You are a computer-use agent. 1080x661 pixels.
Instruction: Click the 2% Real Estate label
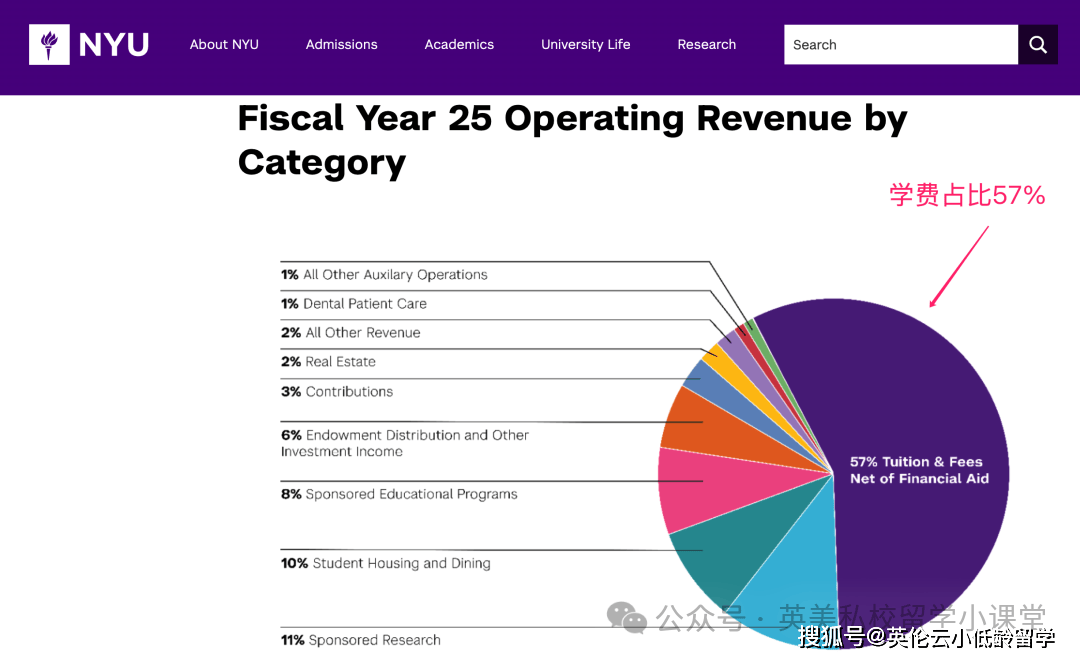pyautogui.click(x=328, y=362)
